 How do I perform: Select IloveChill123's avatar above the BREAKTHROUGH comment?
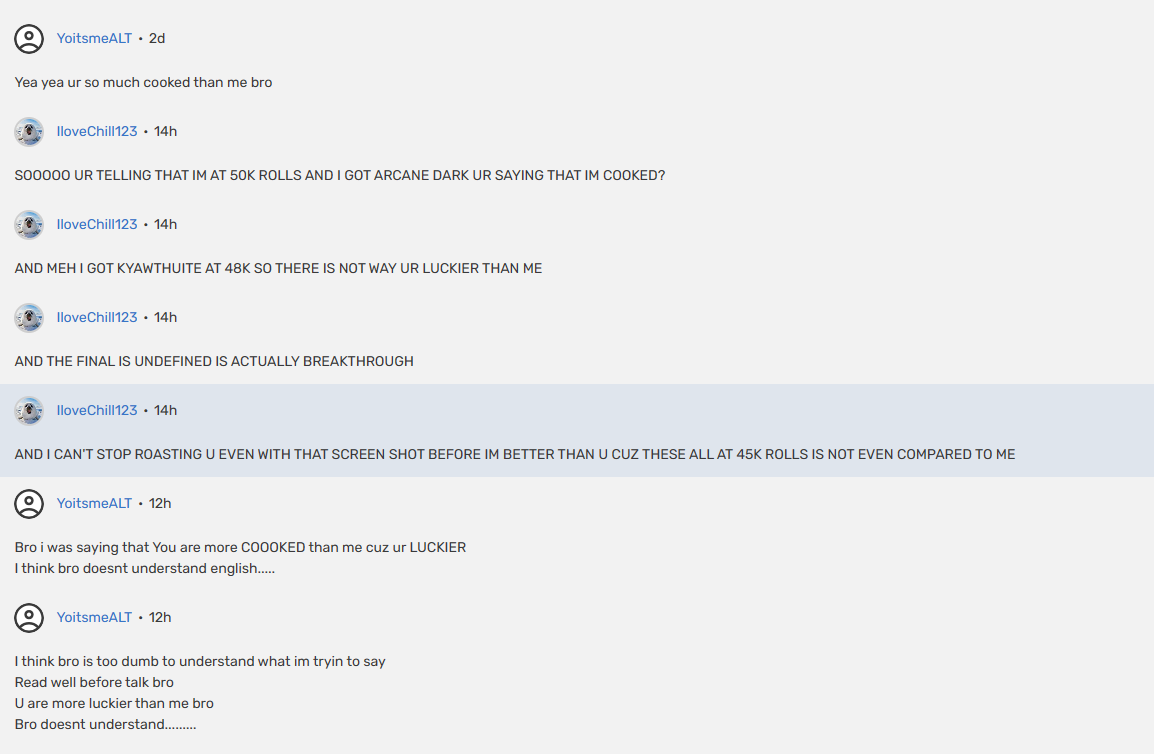29,318
